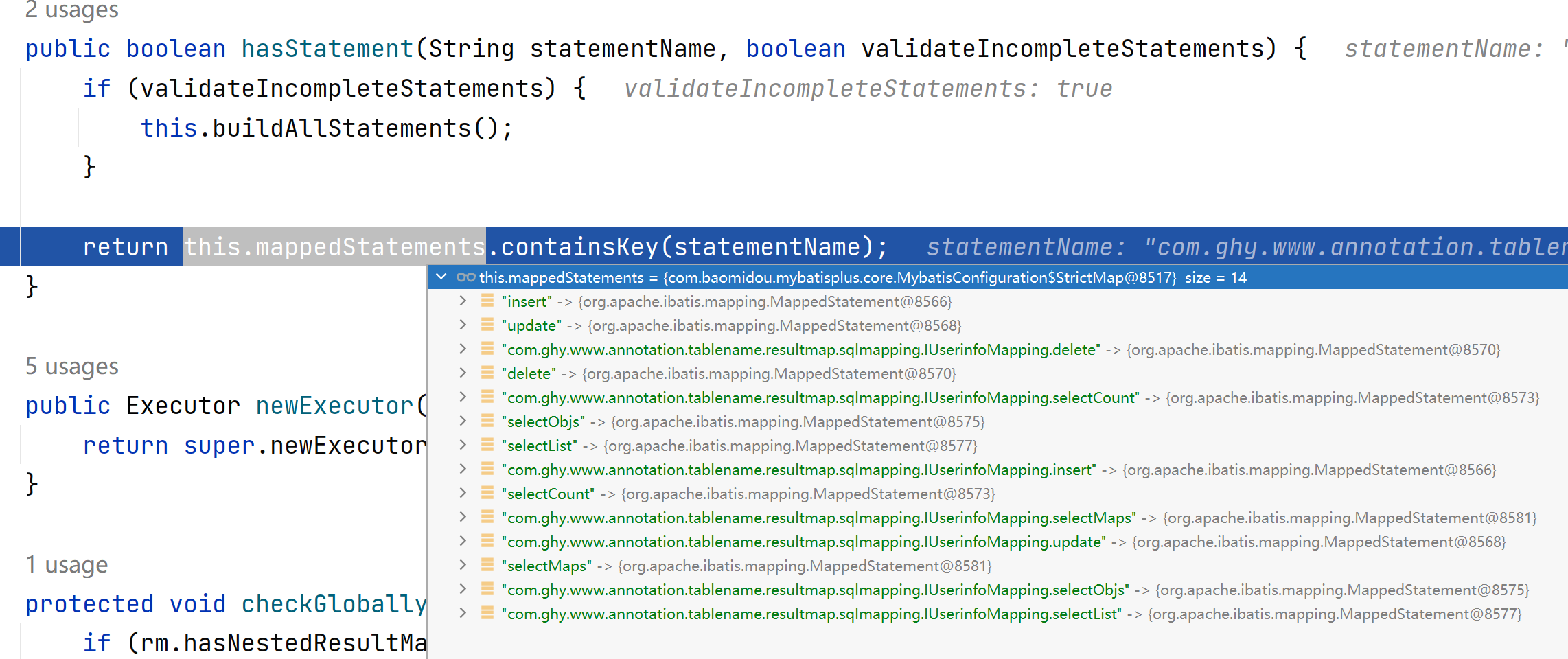Click the entry icon beside "selectObjs"
The image size is (1568, 659).
click(x=487, y=421)
